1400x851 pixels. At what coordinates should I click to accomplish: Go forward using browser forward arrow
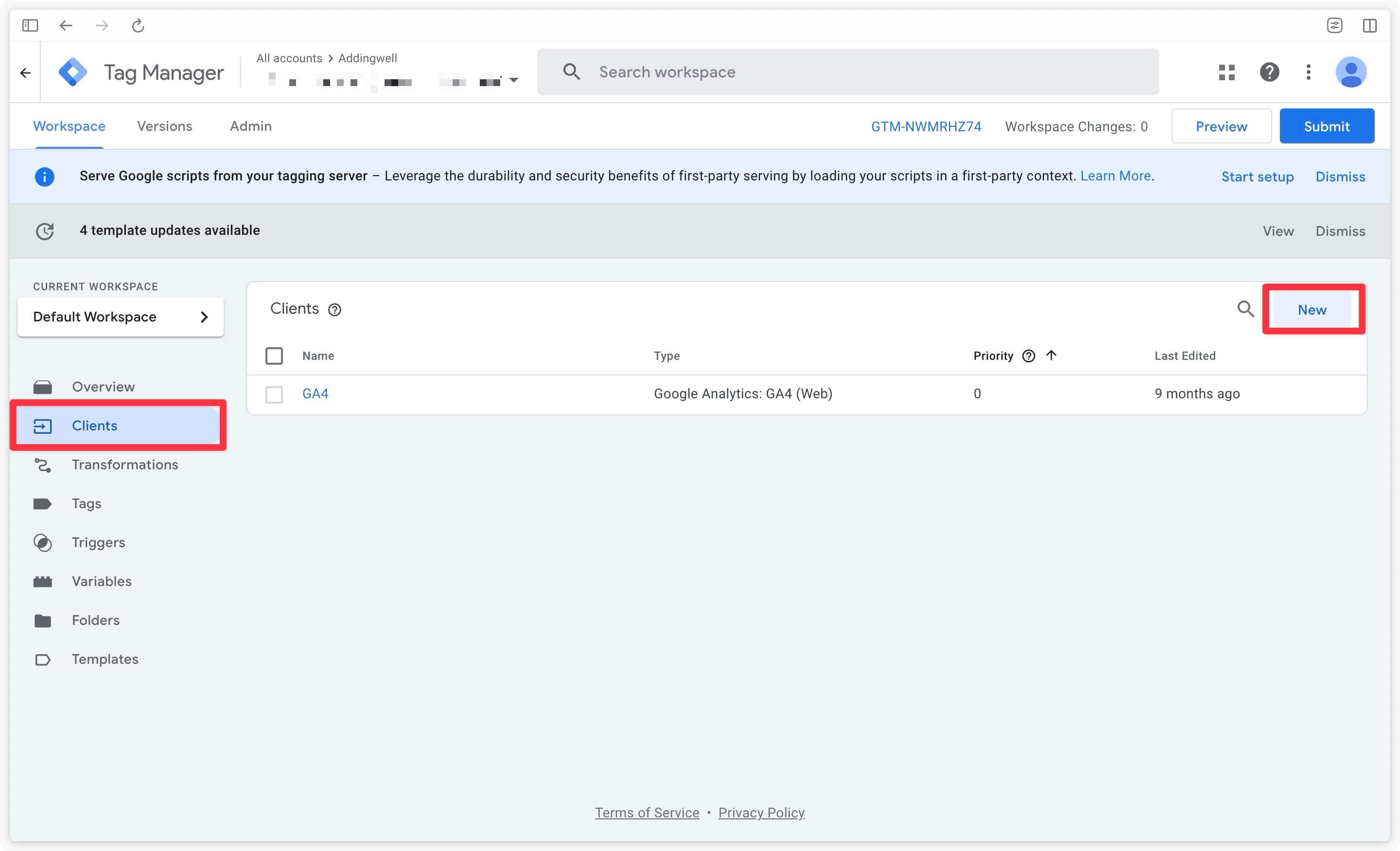click(x=102, y=26)
